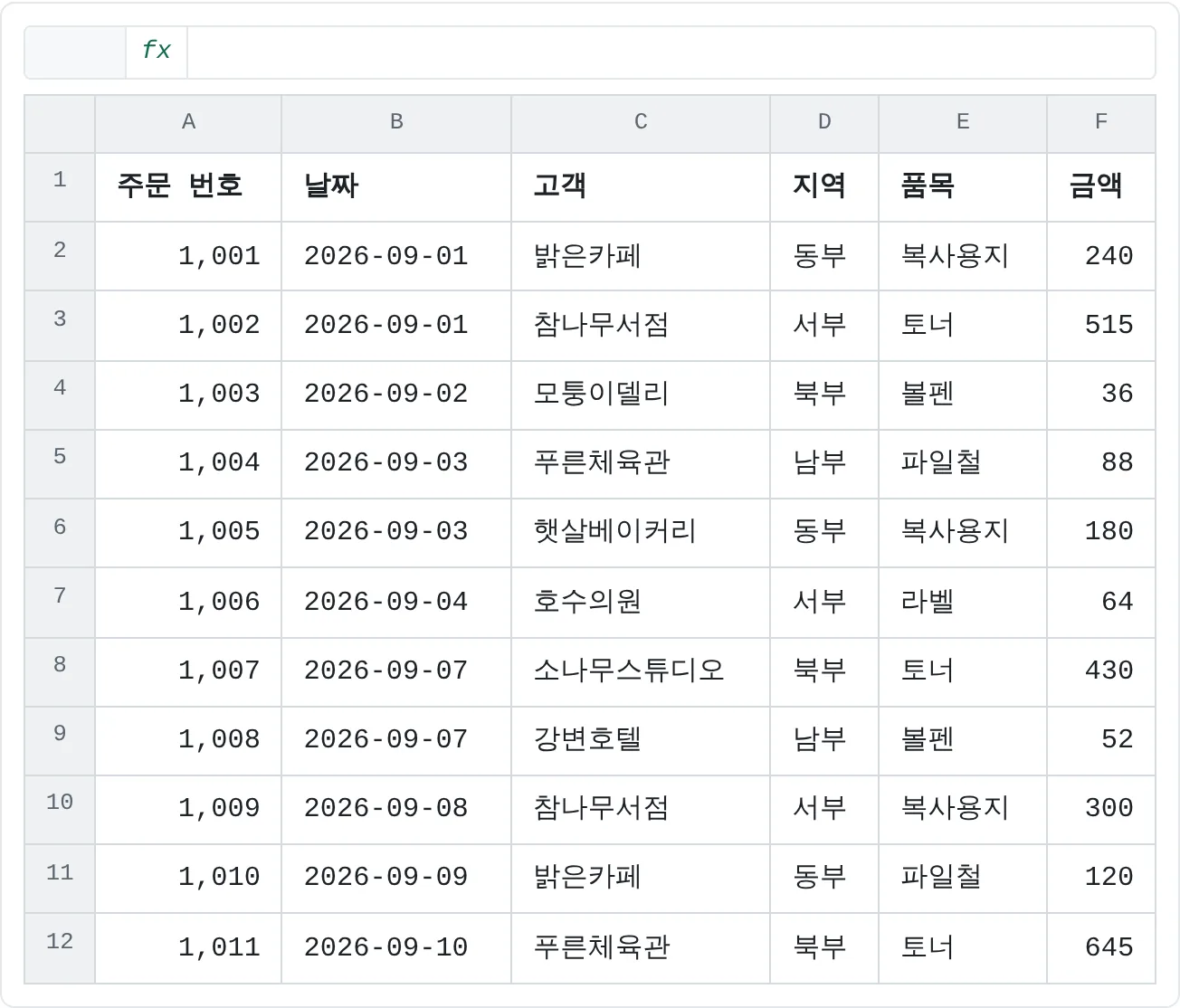Select the date cell 2026-09-02
The height and width of the screenshot is (1008, 1180).
click(x=396, y=395)
